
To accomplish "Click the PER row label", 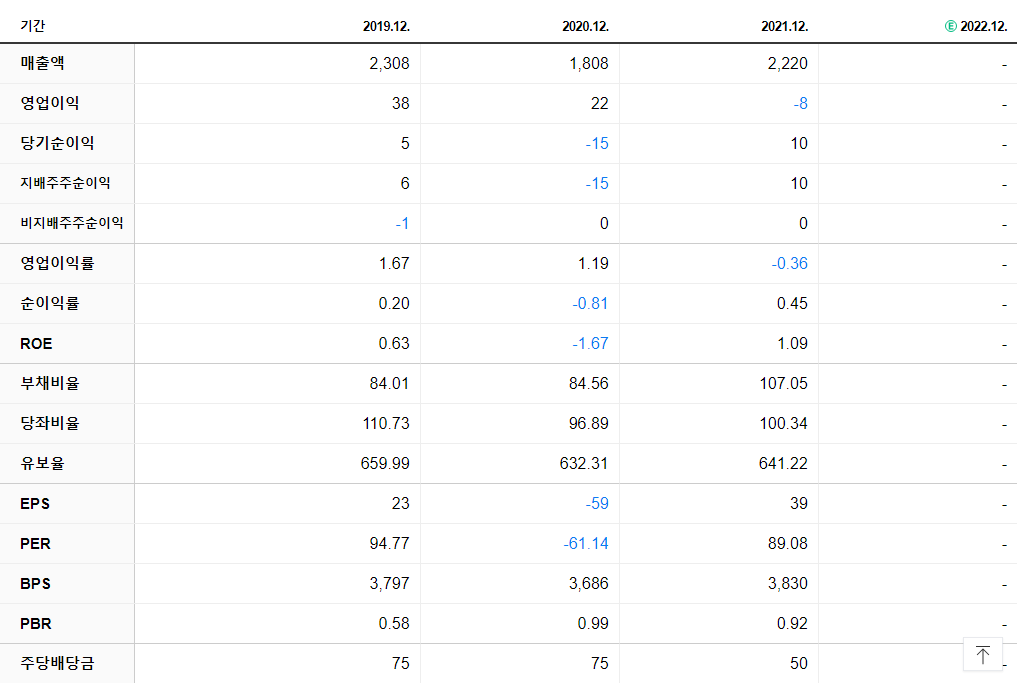I will 35,544.
